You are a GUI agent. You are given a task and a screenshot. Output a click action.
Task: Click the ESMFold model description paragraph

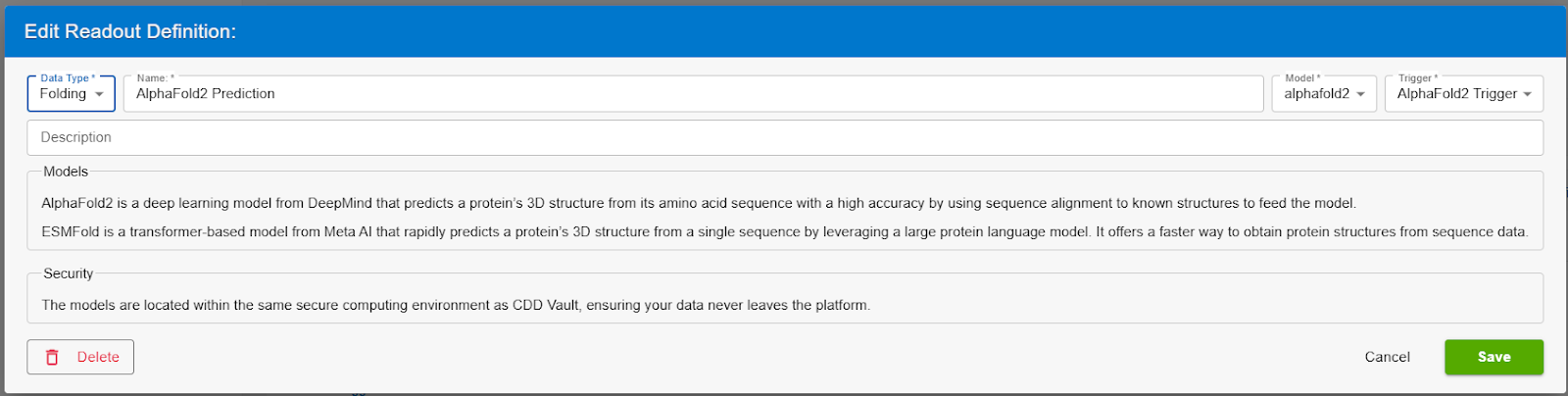coord(785,232)
